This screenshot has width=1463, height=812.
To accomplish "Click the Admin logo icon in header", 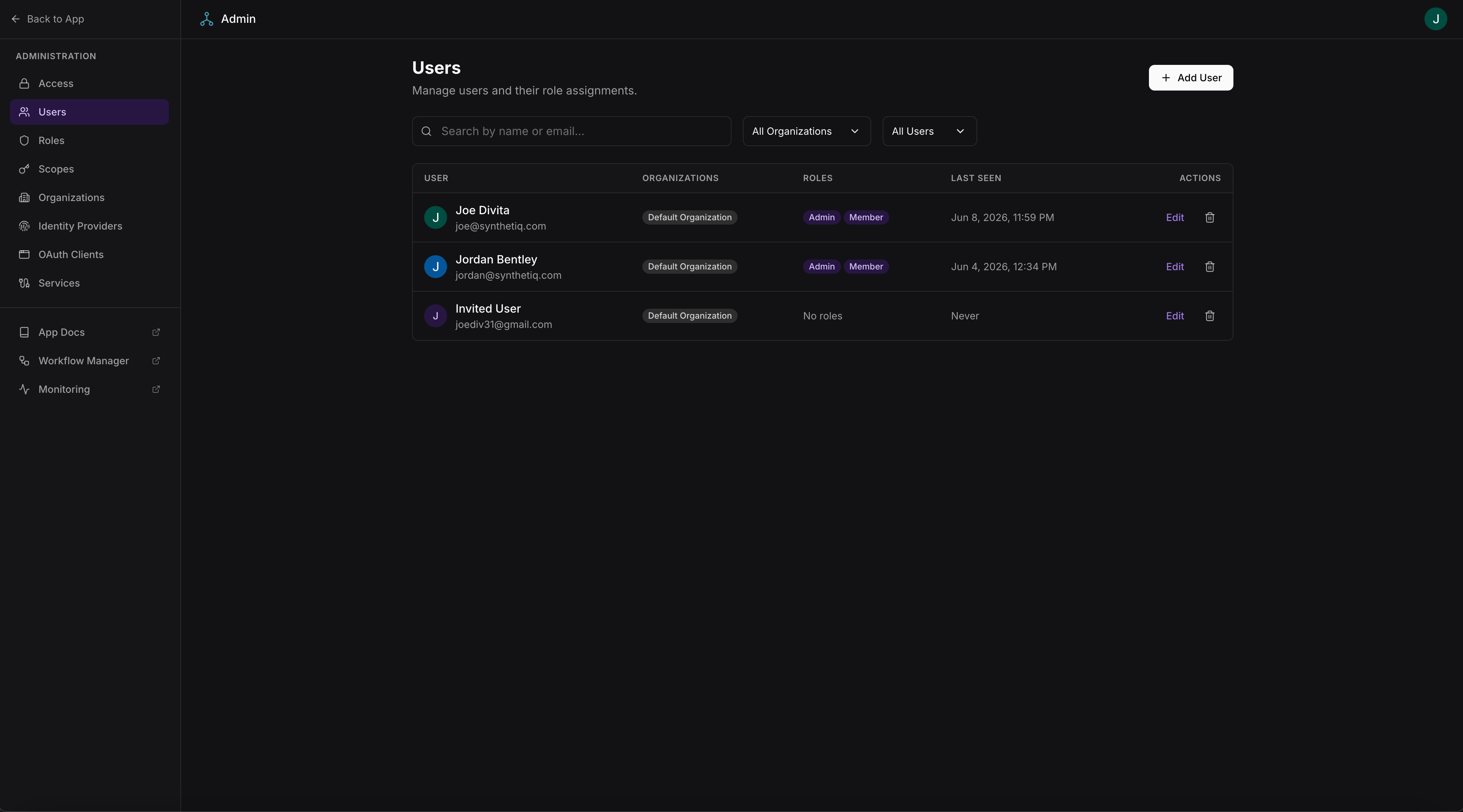I will [207, 19].
